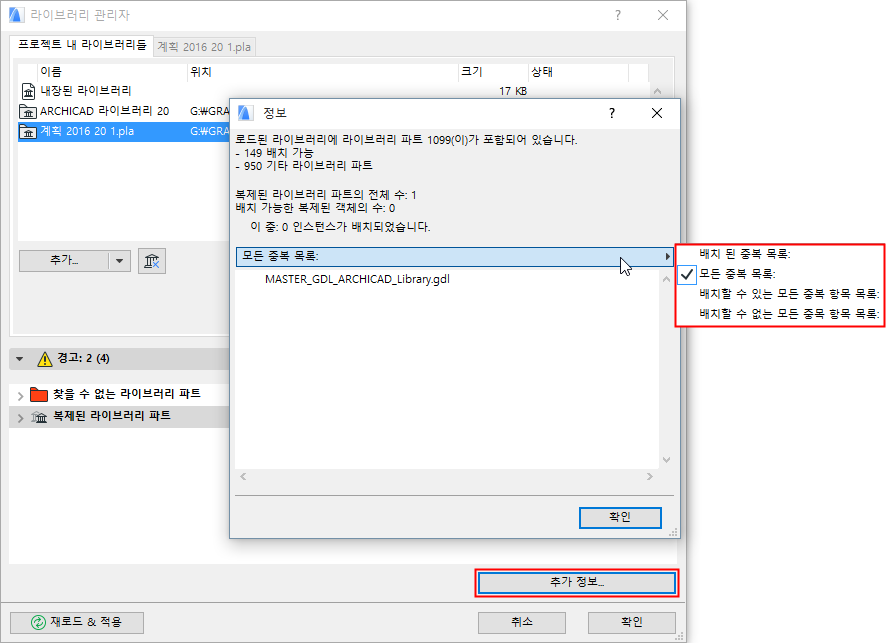This screenshot has width=887, height=643.
Task: Click the duplicated library parts icon
Action: 38,417
